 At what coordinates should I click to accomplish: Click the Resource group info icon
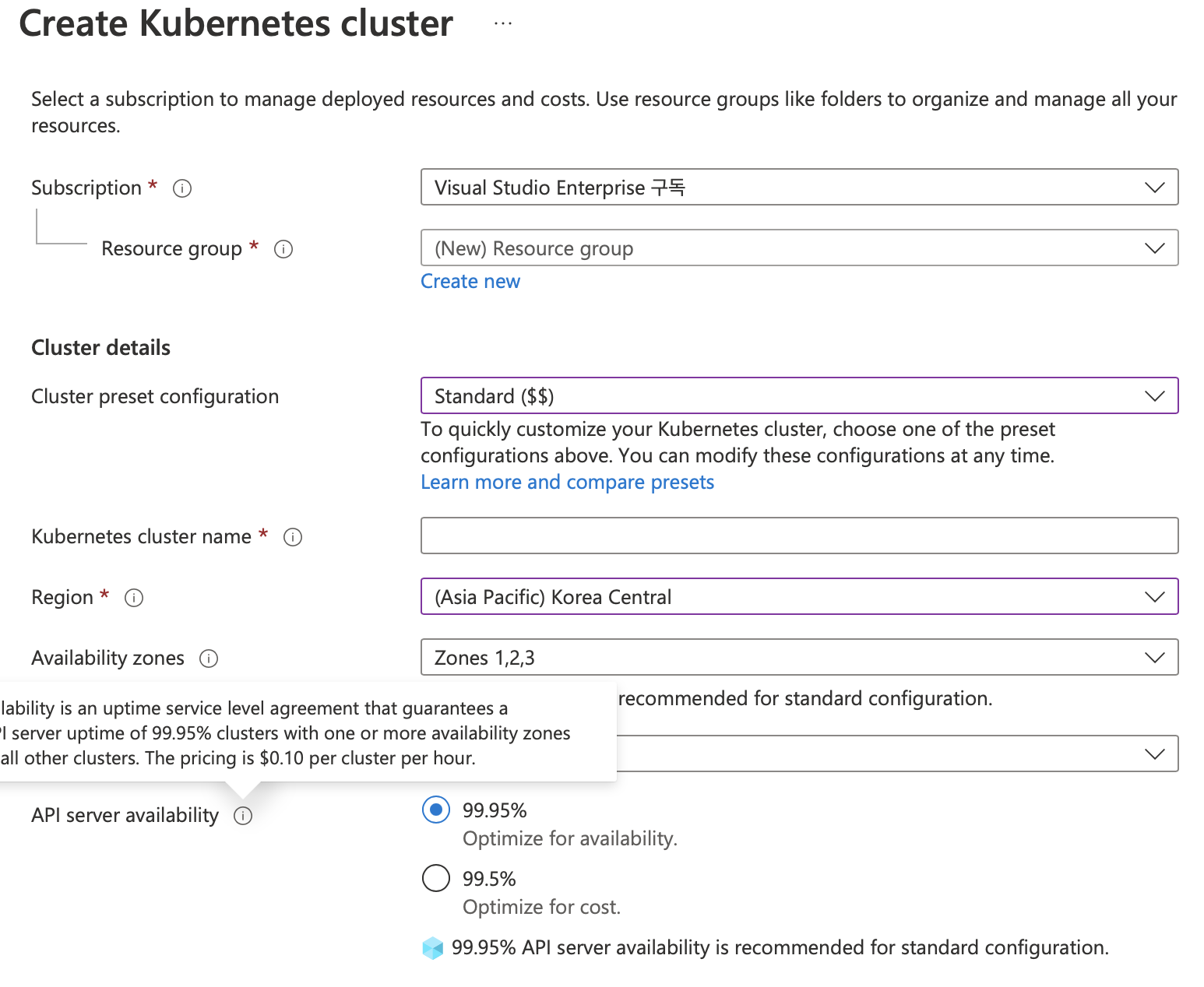tap(283, 249)
